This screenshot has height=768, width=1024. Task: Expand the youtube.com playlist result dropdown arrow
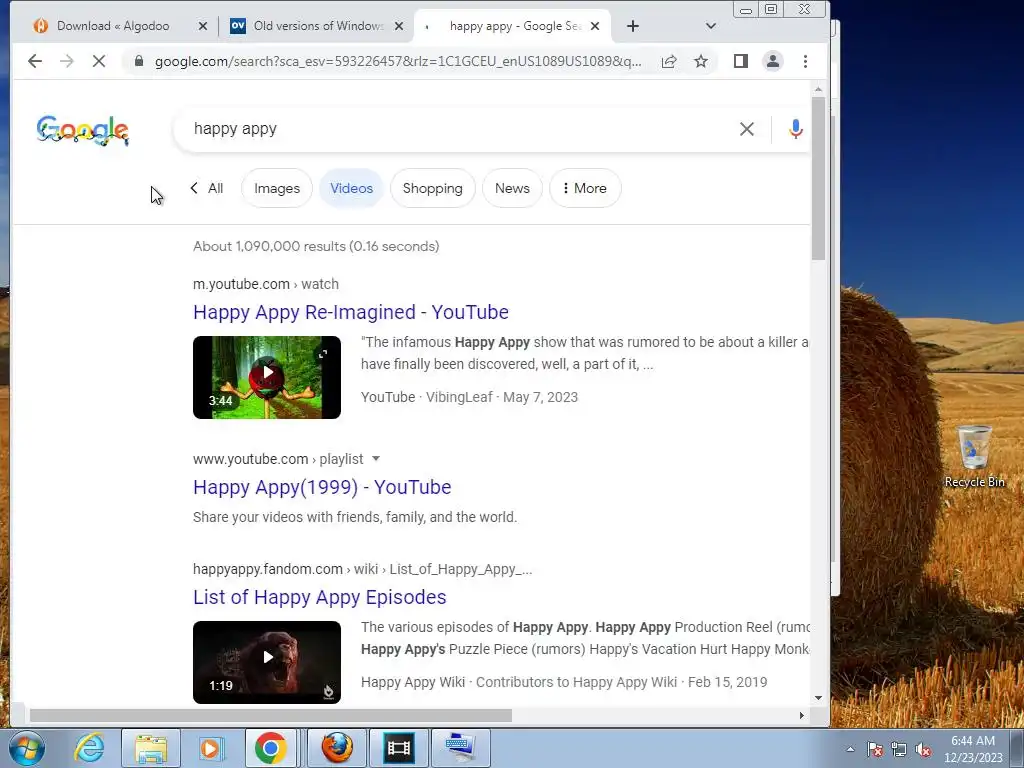[376, 459]
